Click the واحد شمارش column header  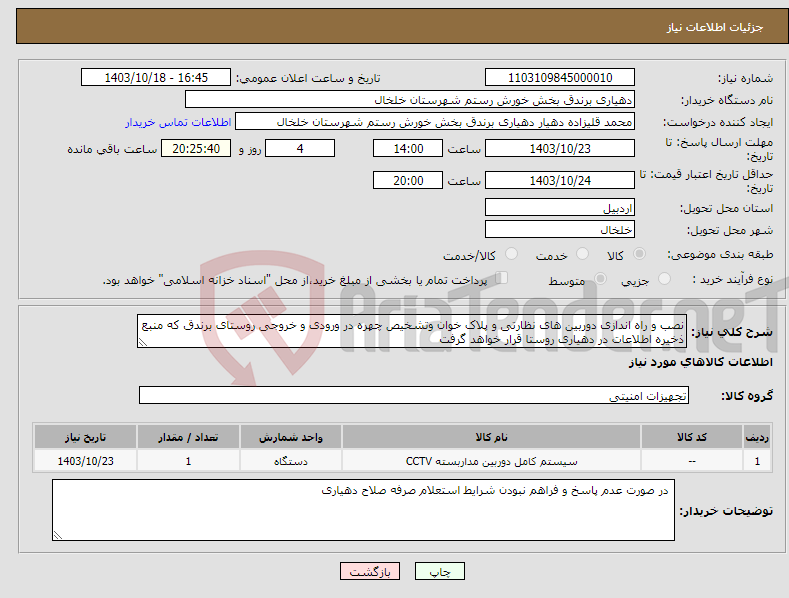pos(291,437)
